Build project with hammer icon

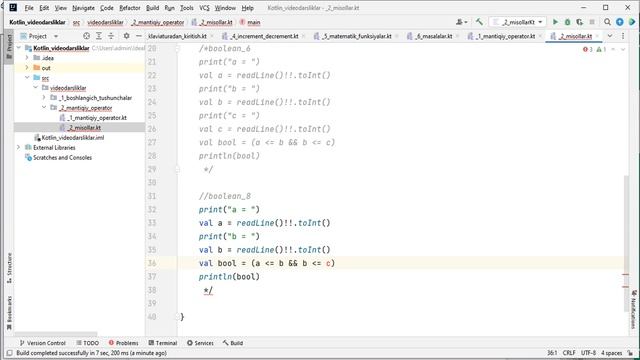tap(479, 22)
